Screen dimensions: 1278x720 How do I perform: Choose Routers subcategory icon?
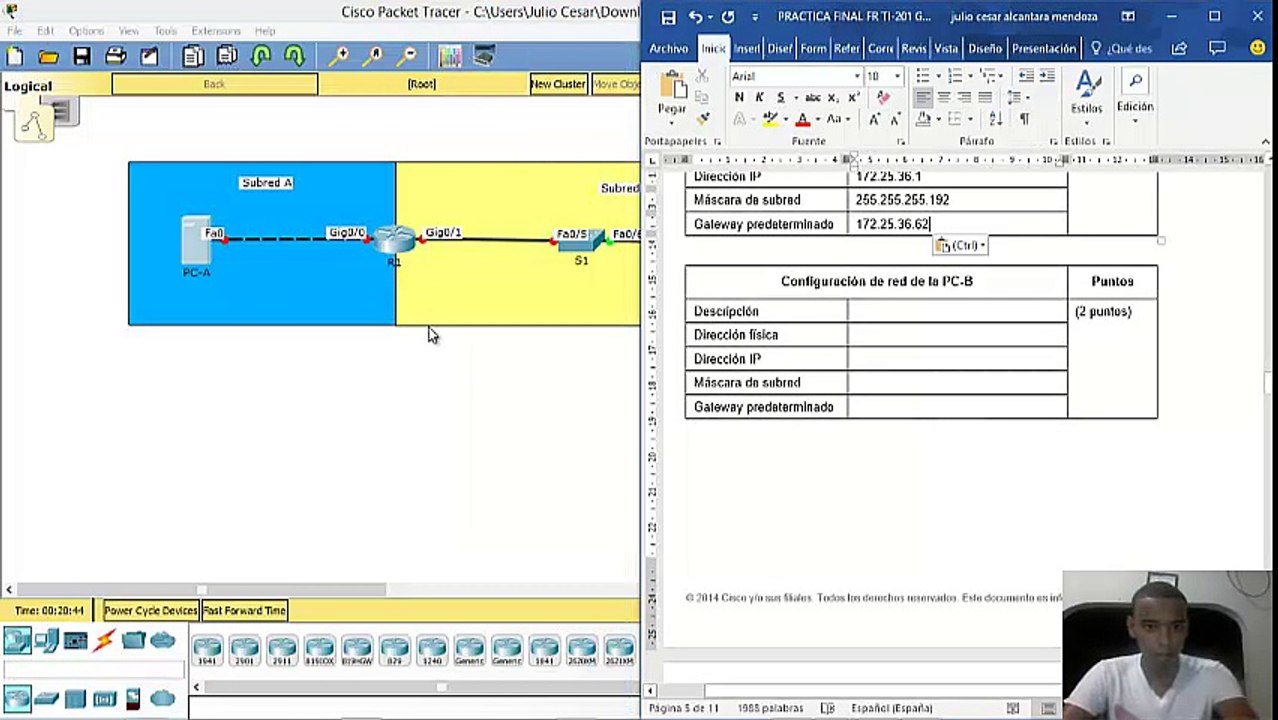[x=17, y=698]
